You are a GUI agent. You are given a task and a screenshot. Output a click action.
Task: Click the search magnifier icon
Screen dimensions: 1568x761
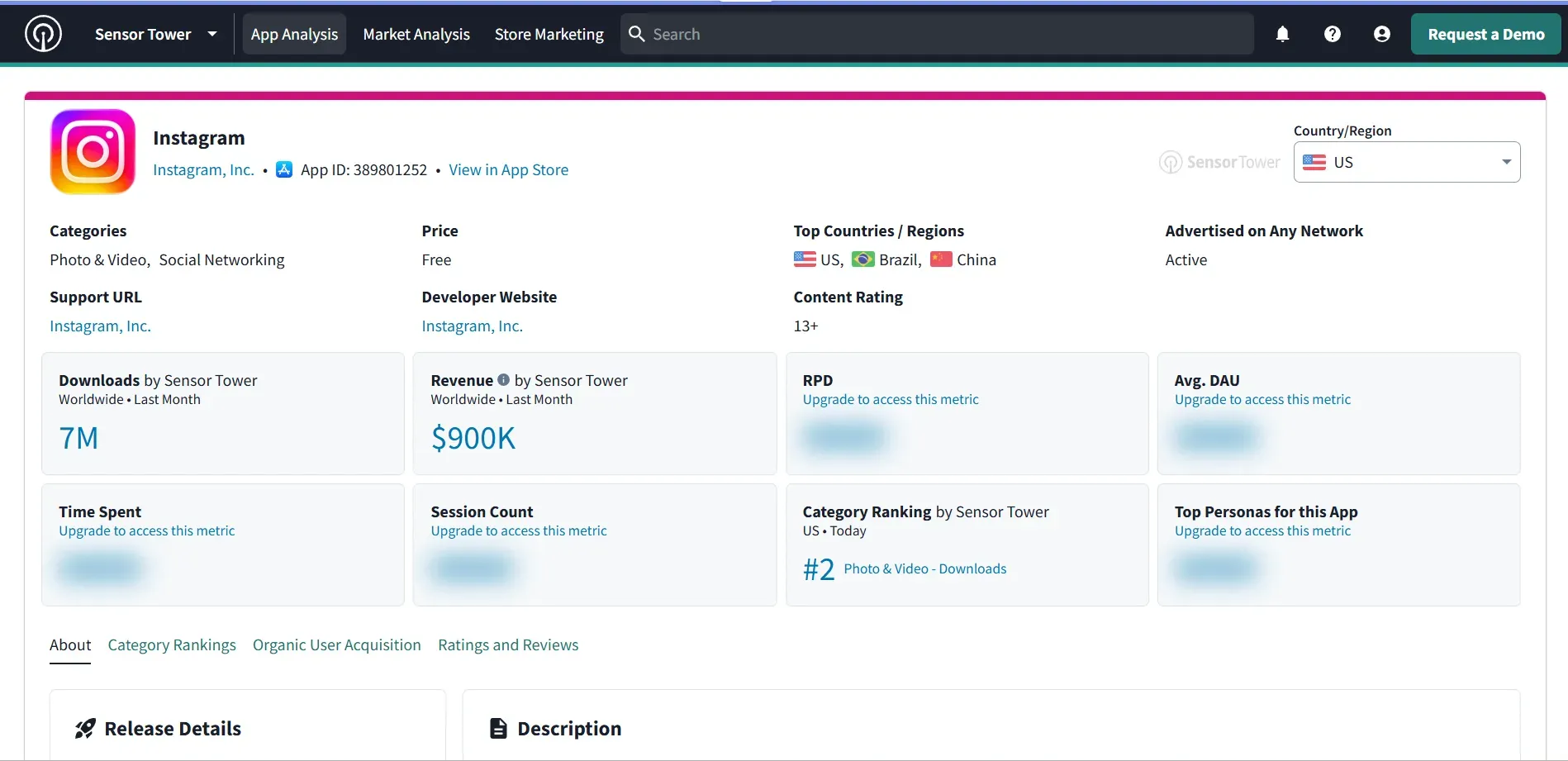click(x=636, y=34)
